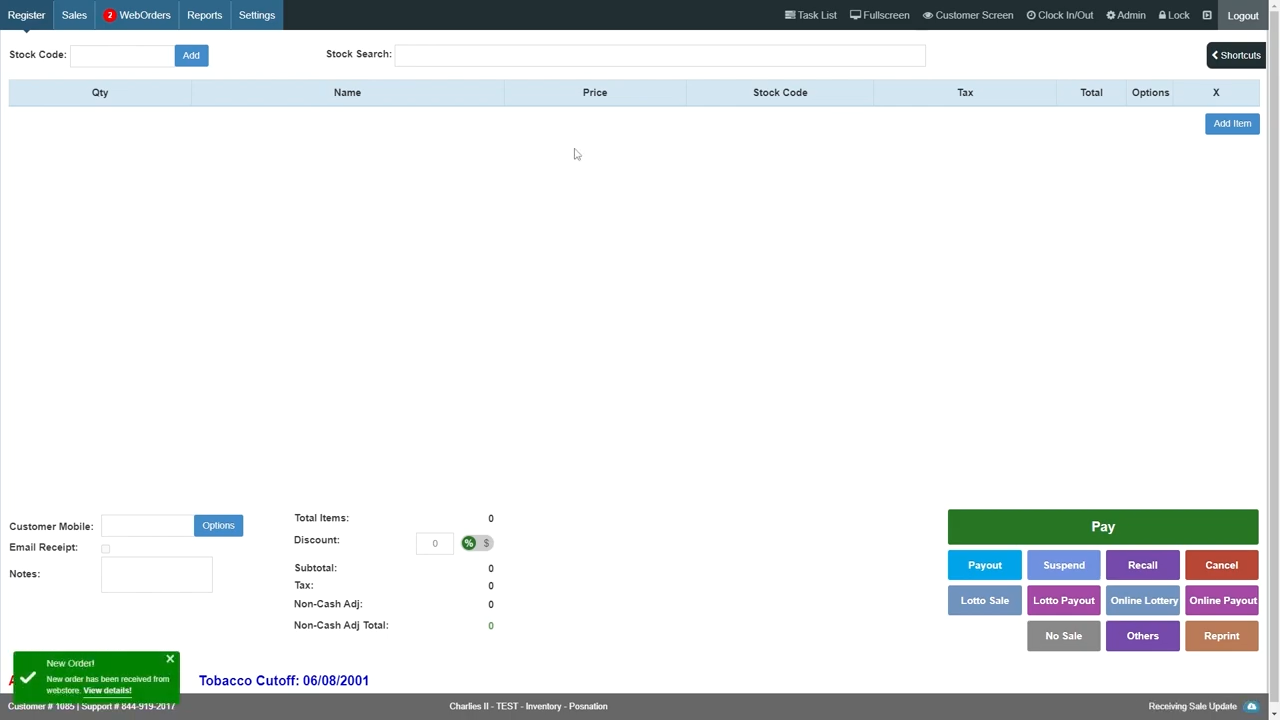The height and width of the screenshot is (720, 1280).
Task: Select the percent discount toggle option
Action: (468, 543)
